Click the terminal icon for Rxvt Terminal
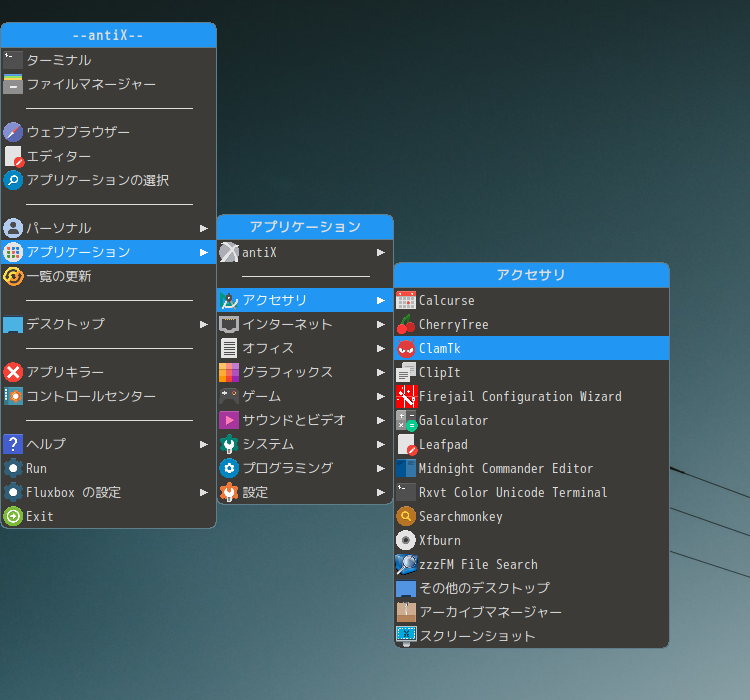750x700 pixels. [406, 492]
